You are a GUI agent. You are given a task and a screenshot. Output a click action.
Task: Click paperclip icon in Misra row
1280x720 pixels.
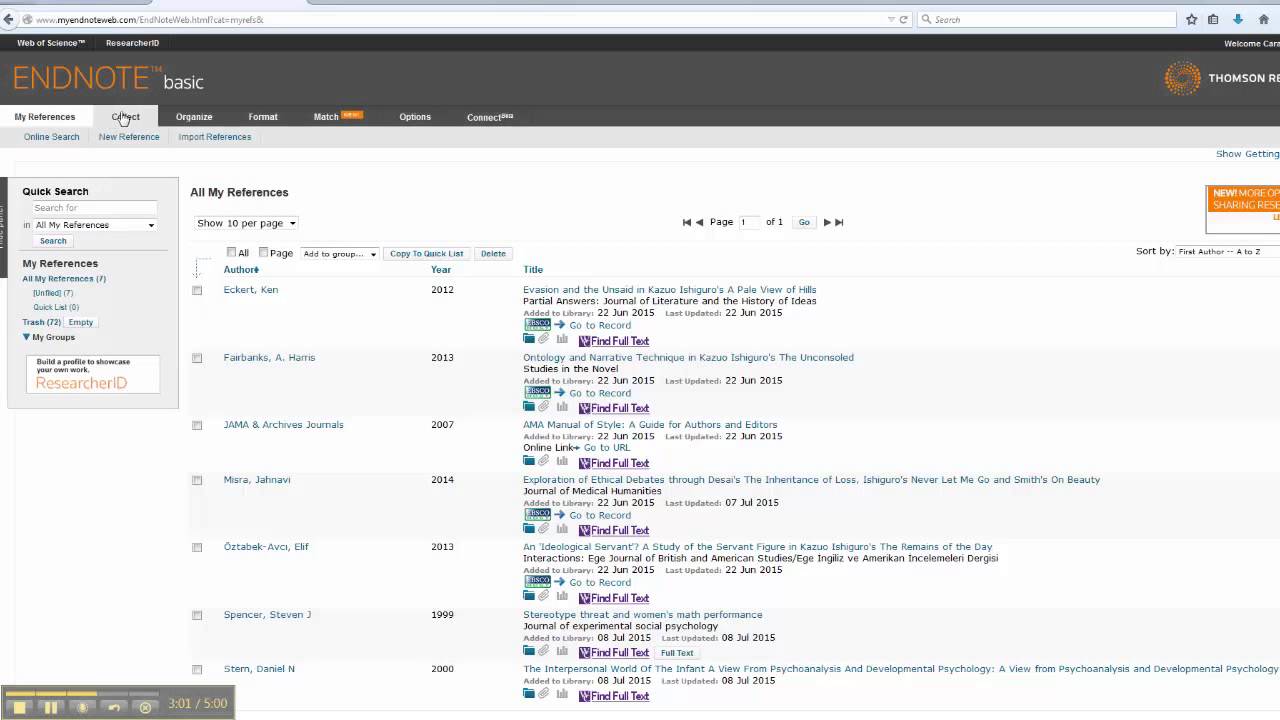tap(544, 529)
